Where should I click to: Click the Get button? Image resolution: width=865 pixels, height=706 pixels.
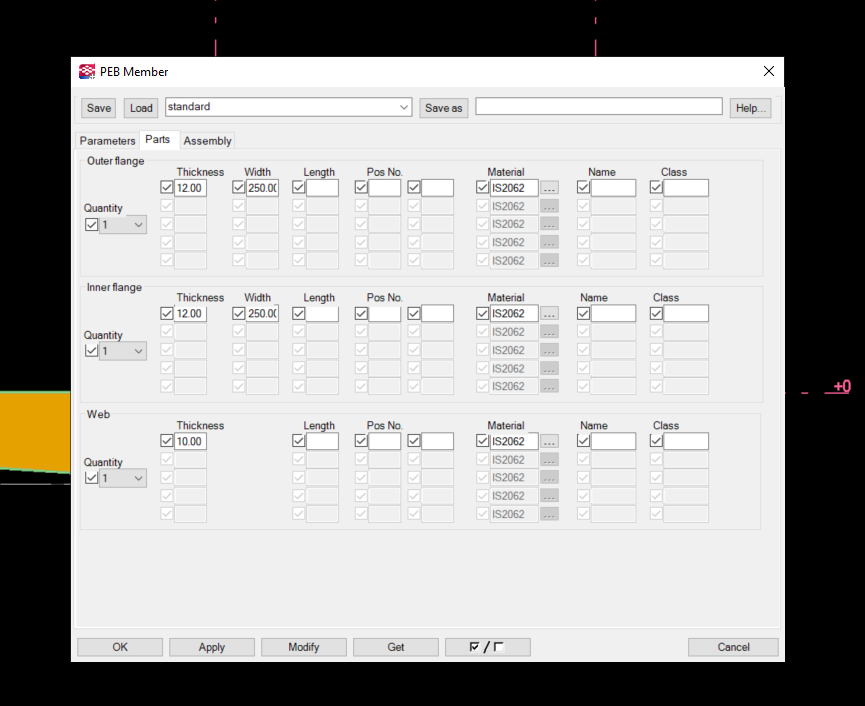[x=396, y=647]
